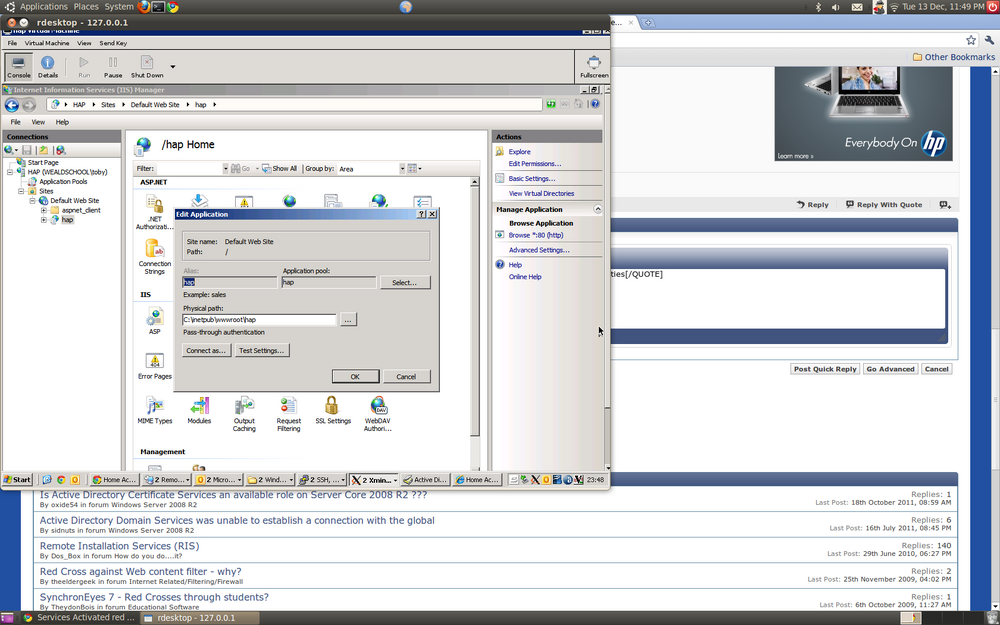This screenshot has height=625, width=1000.
Task: Click the volume icon in top panel
Action: click(x=835, y=7)
